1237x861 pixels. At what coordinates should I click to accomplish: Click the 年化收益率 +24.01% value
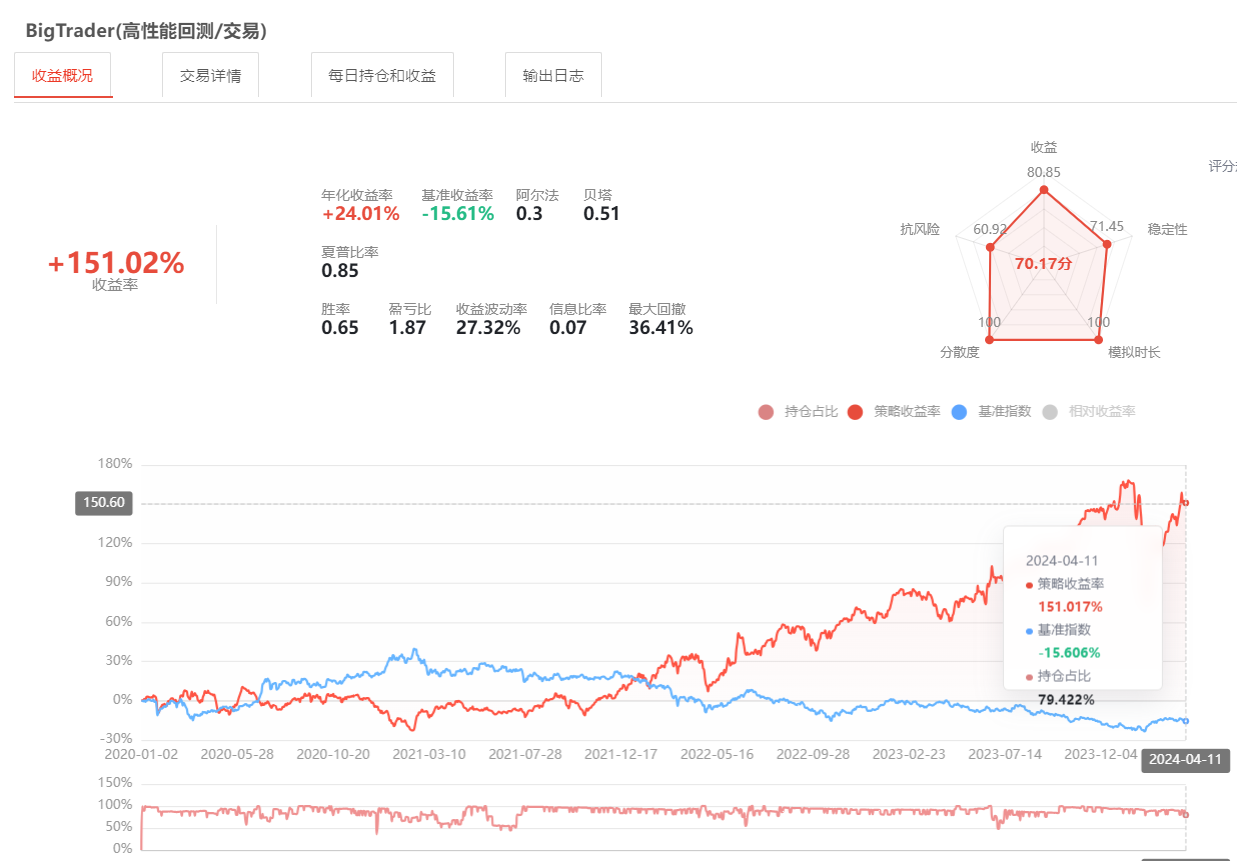click(360, 214)
